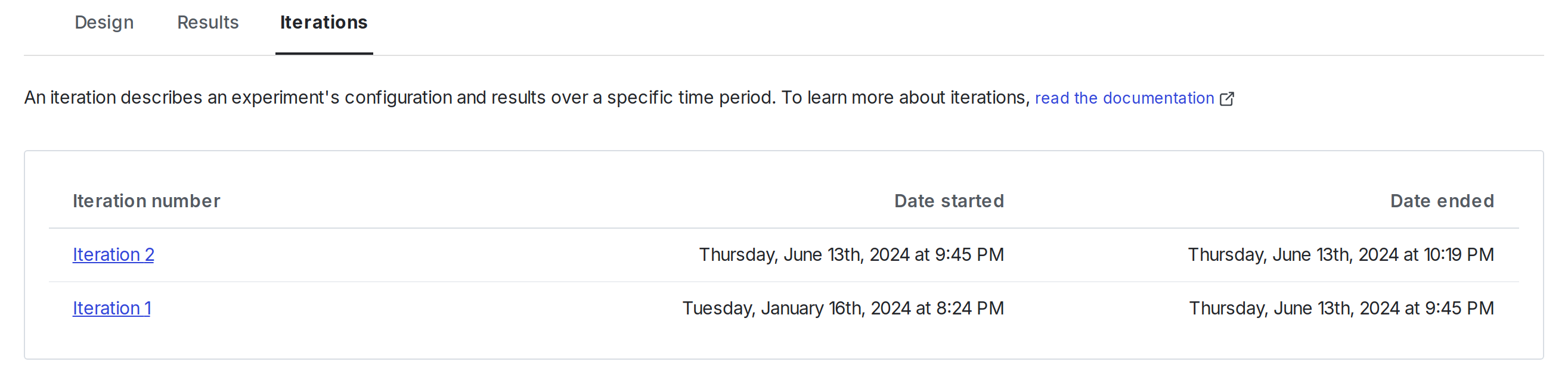Click Iteration 1's start date cell
This screenshot has width=1568, height=374.
point(843,308)
